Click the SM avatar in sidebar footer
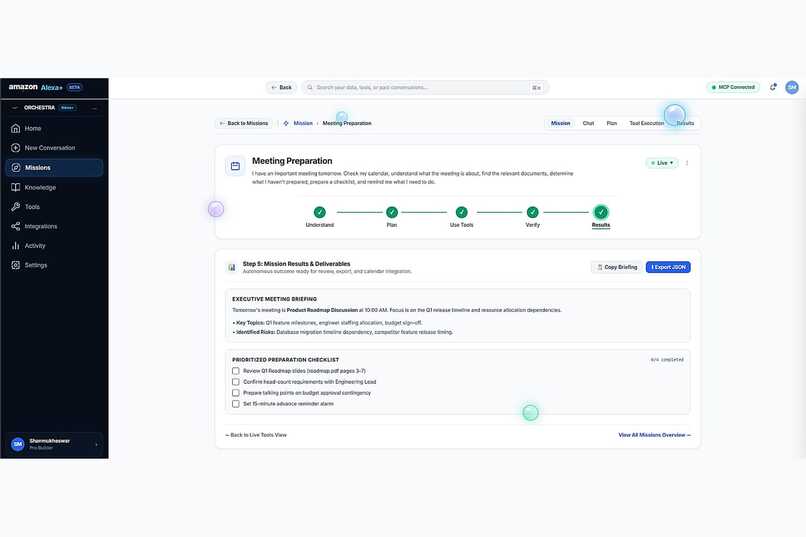 click(x=18, y=444)
